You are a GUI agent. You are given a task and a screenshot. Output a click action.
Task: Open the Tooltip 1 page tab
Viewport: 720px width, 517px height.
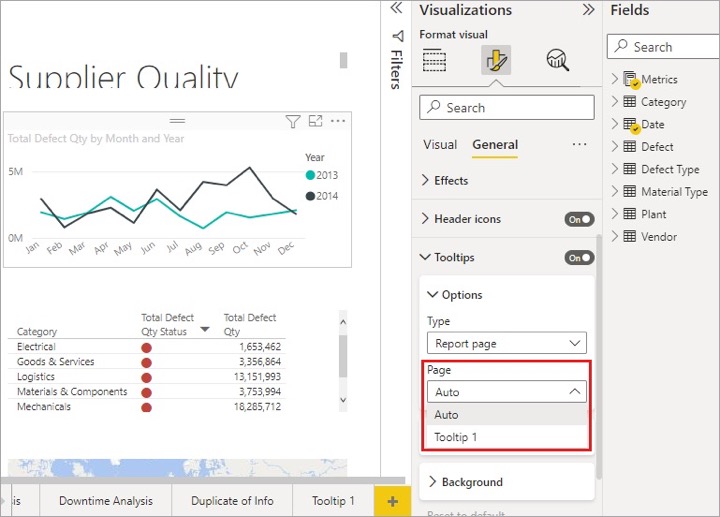pyautogui.click(x=333, y=501)
